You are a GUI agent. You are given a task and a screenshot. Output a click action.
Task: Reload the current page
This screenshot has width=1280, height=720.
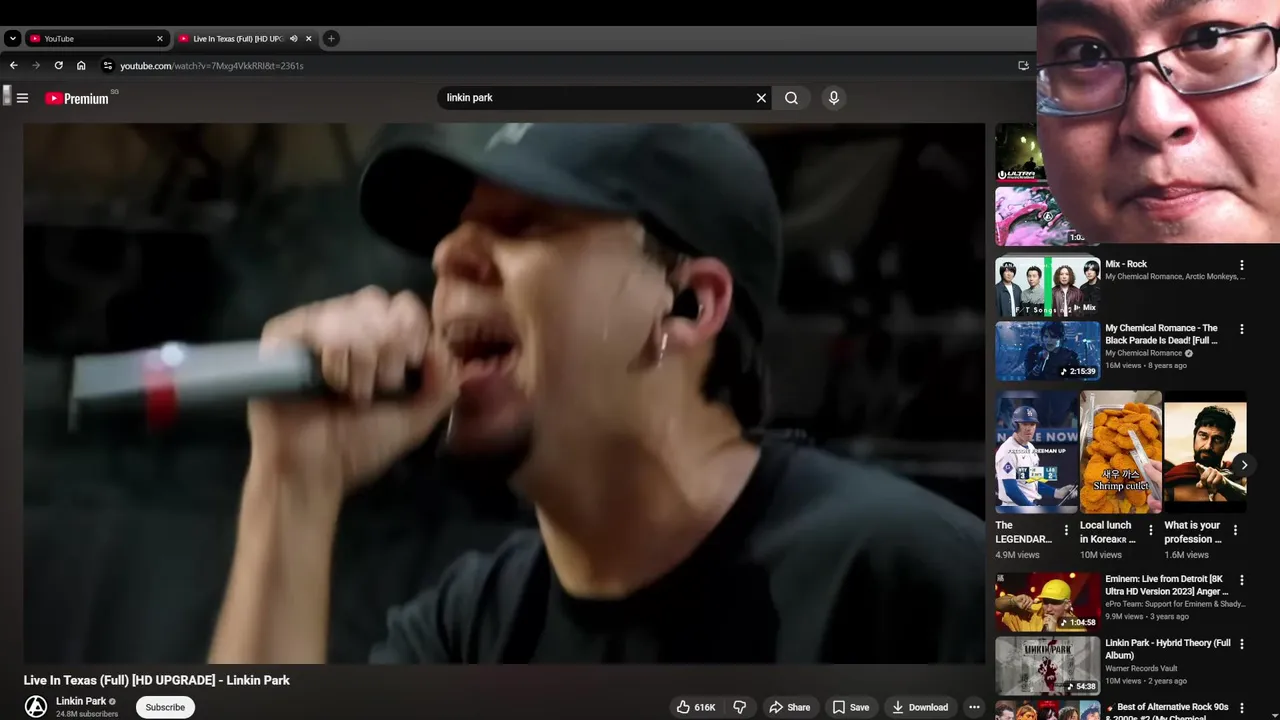coord(58,66)
